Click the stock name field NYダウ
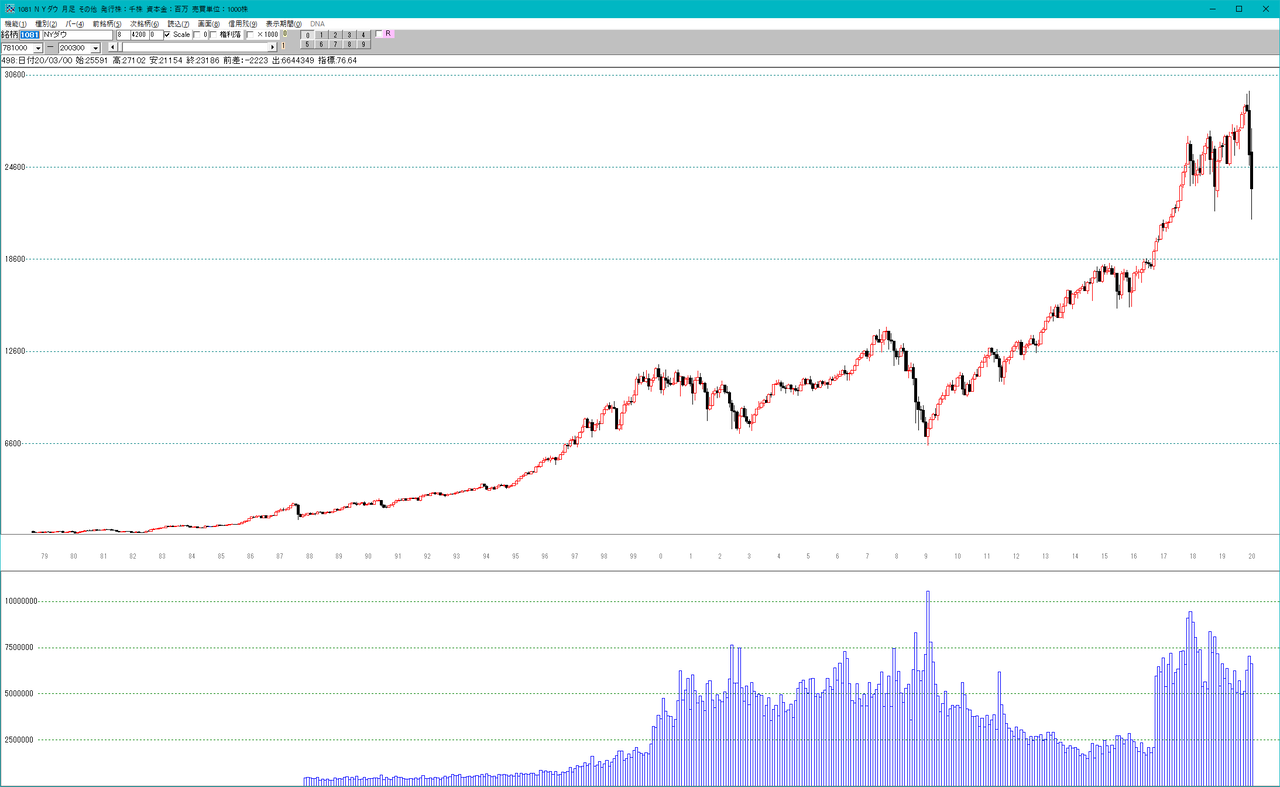Screen dimensions: 1280x787 (x=77, y=34)
